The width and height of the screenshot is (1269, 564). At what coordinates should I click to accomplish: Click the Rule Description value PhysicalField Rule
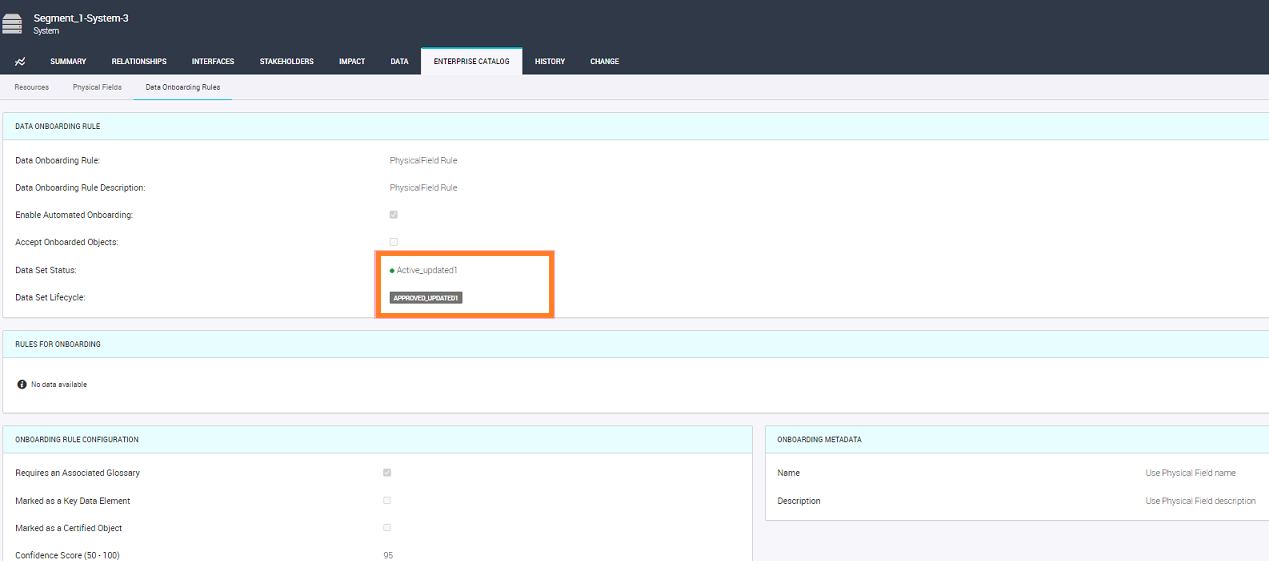[x=423, y=188]
